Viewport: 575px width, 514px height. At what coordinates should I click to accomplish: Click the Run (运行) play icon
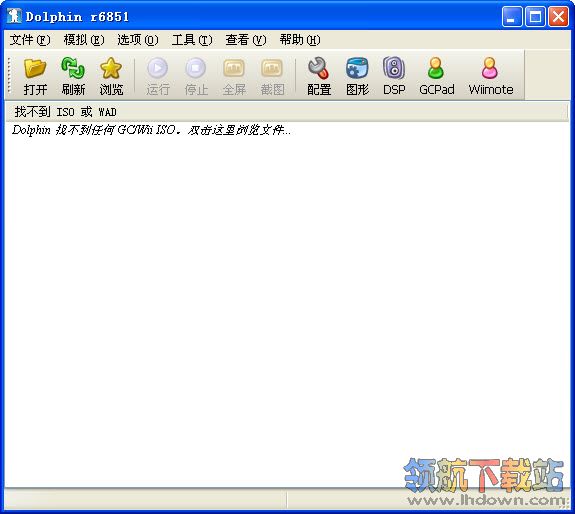coord(158,68)
